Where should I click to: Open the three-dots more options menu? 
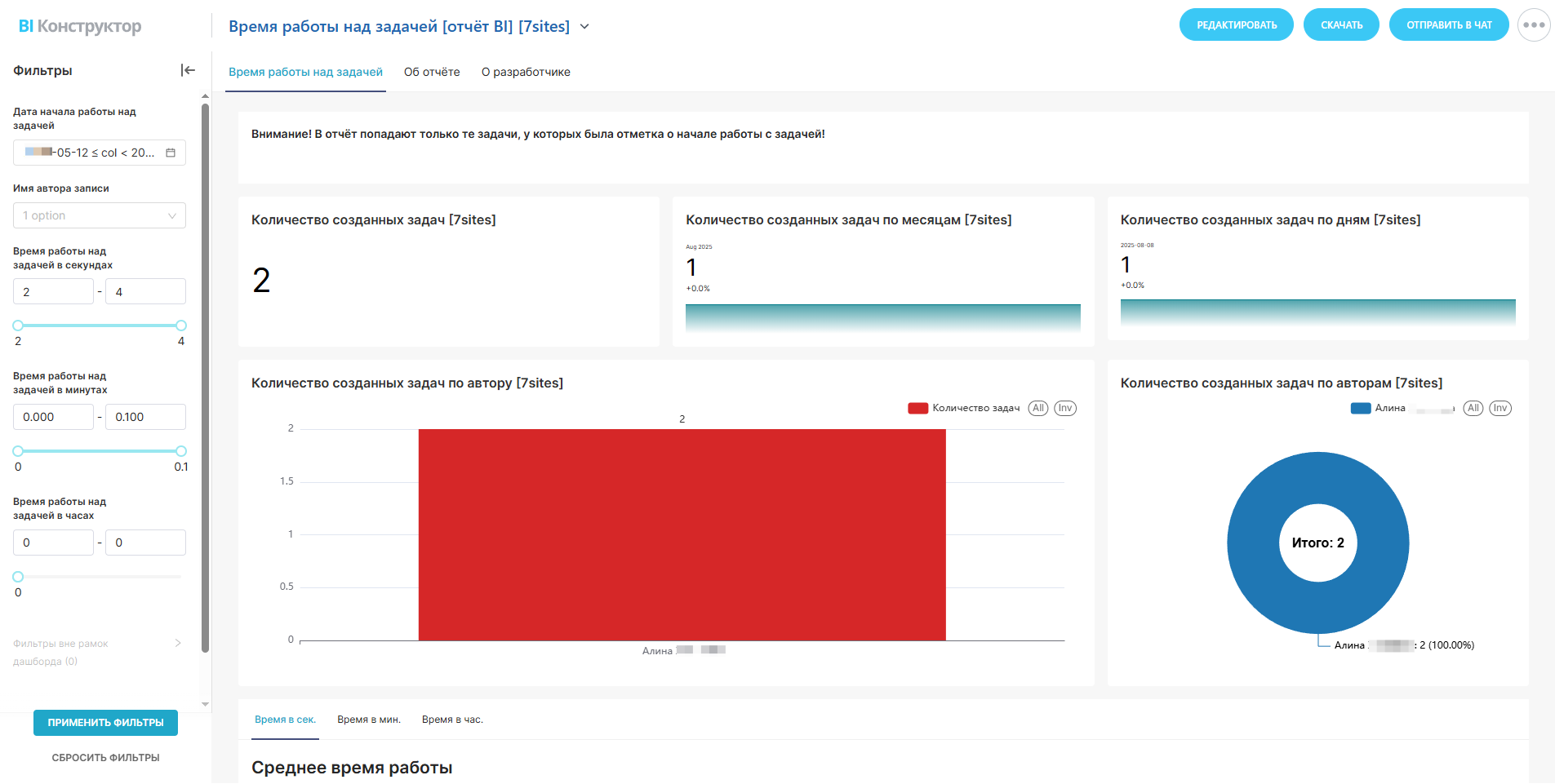click(1533, 25)
